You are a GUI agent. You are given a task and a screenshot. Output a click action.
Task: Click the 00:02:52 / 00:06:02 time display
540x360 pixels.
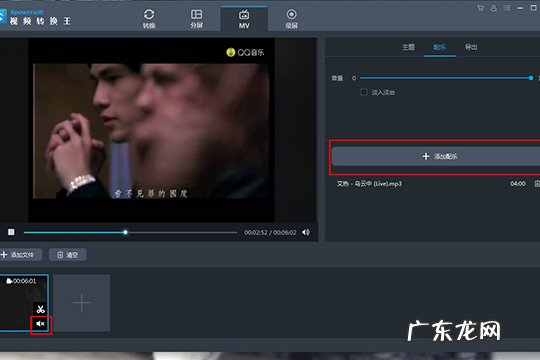[270, 233]
